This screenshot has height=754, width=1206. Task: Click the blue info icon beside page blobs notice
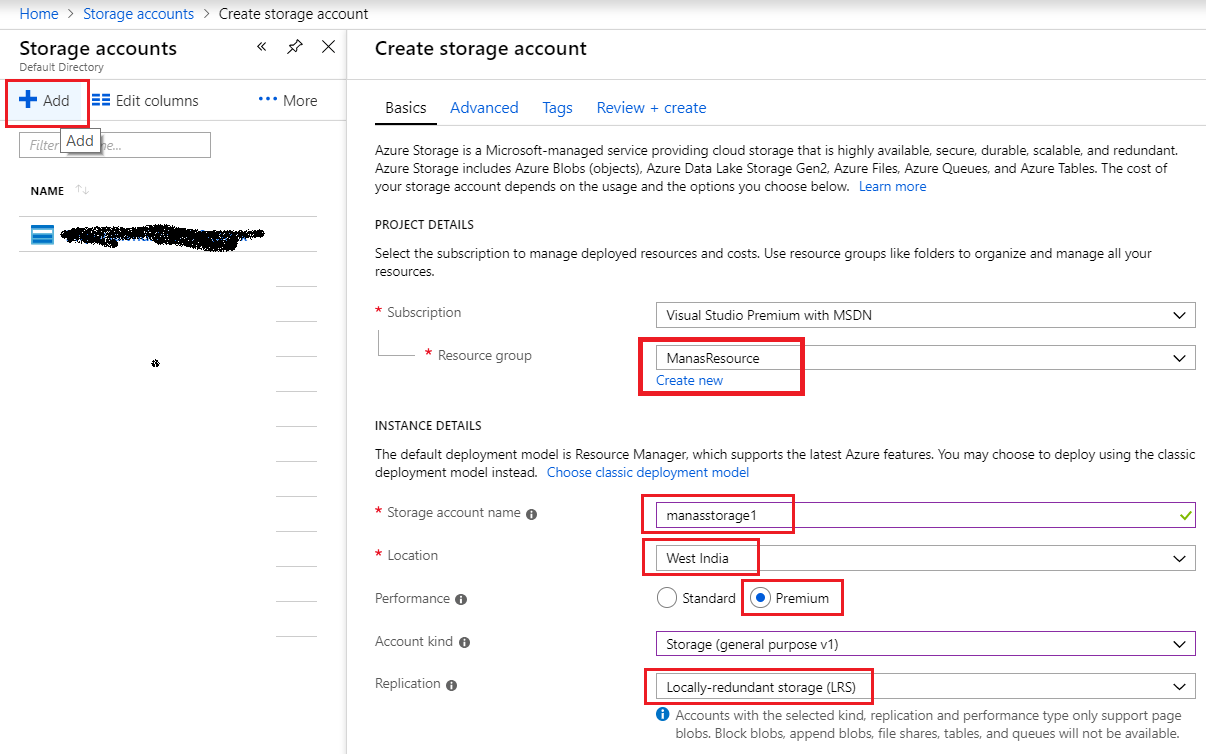click(x=662, y=715)
